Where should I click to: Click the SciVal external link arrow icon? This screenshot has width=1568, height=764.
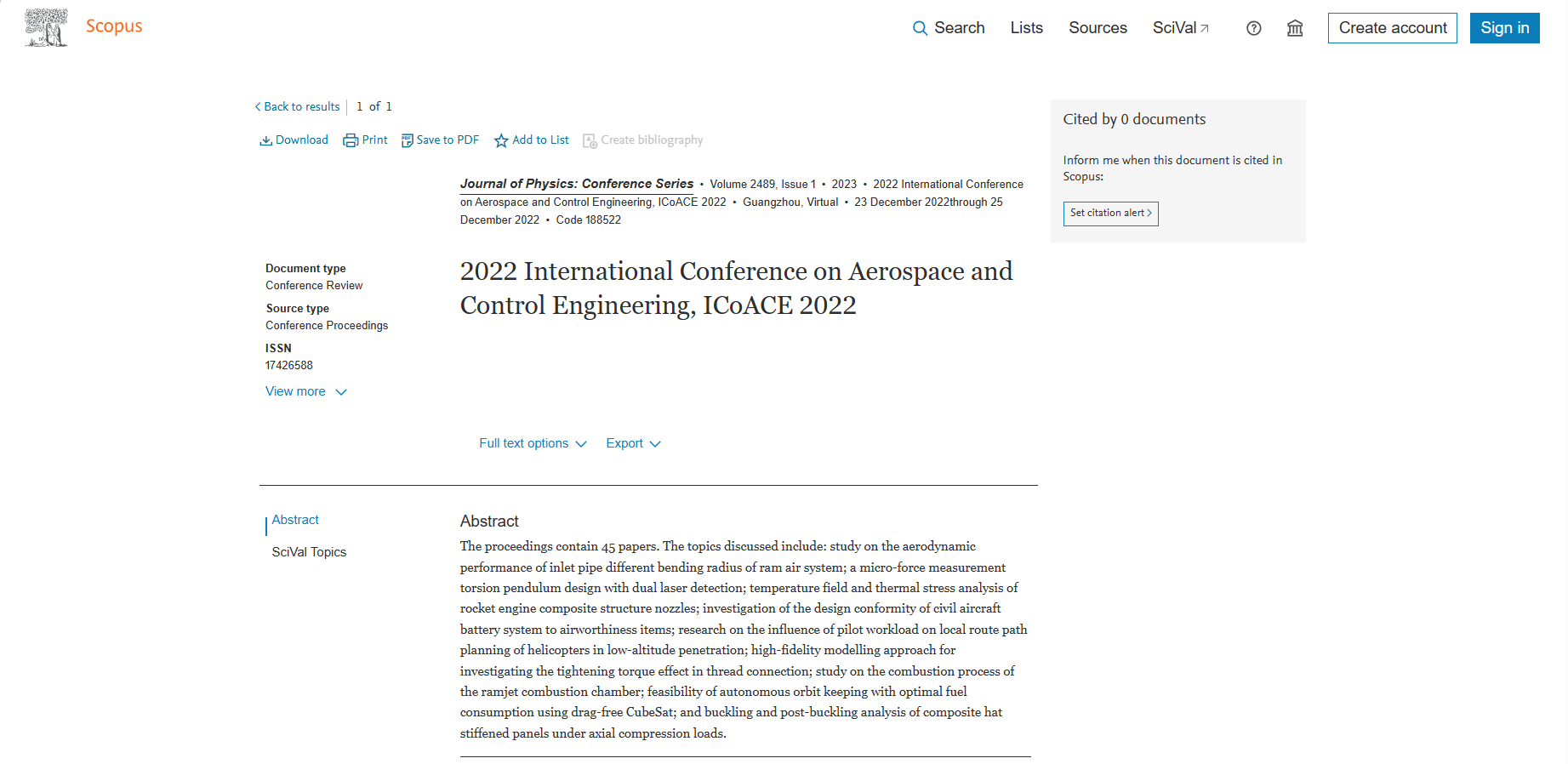point(1205,29)
